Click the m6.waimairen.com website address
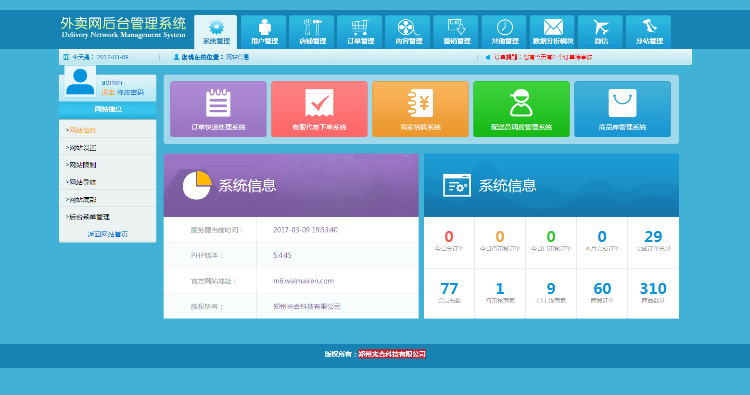 click(x=303, y=281)
